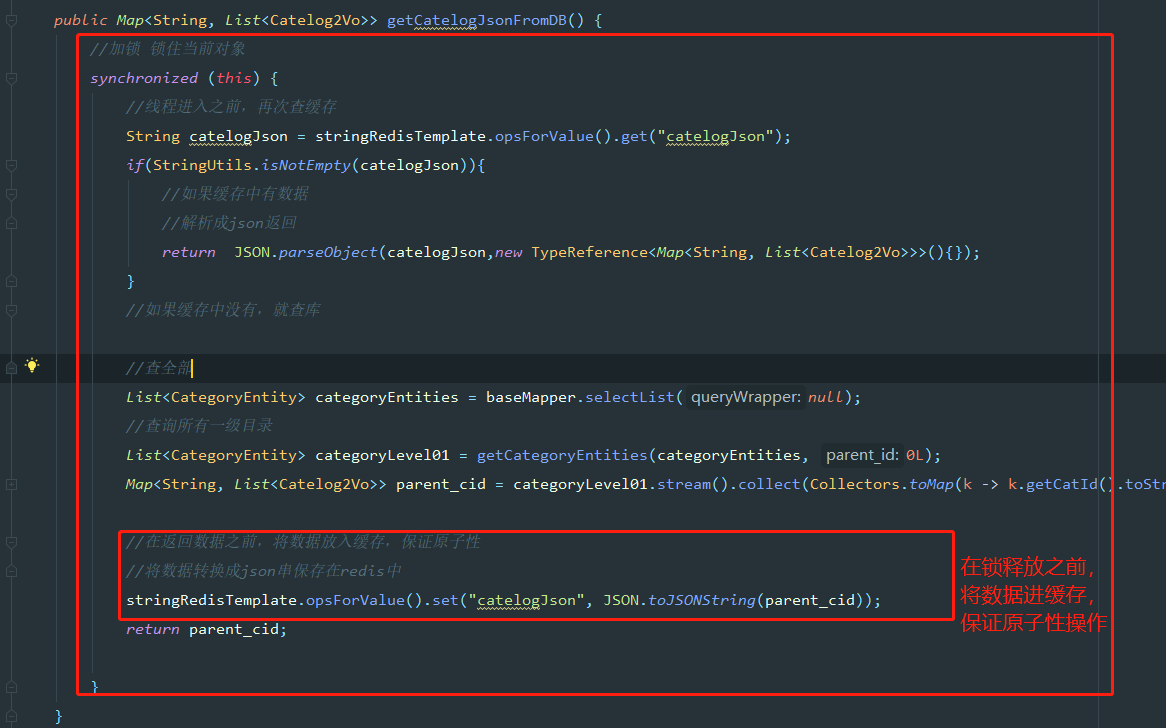Click fold marker beside //在返回数据之前 comment

tap(11, 542)
